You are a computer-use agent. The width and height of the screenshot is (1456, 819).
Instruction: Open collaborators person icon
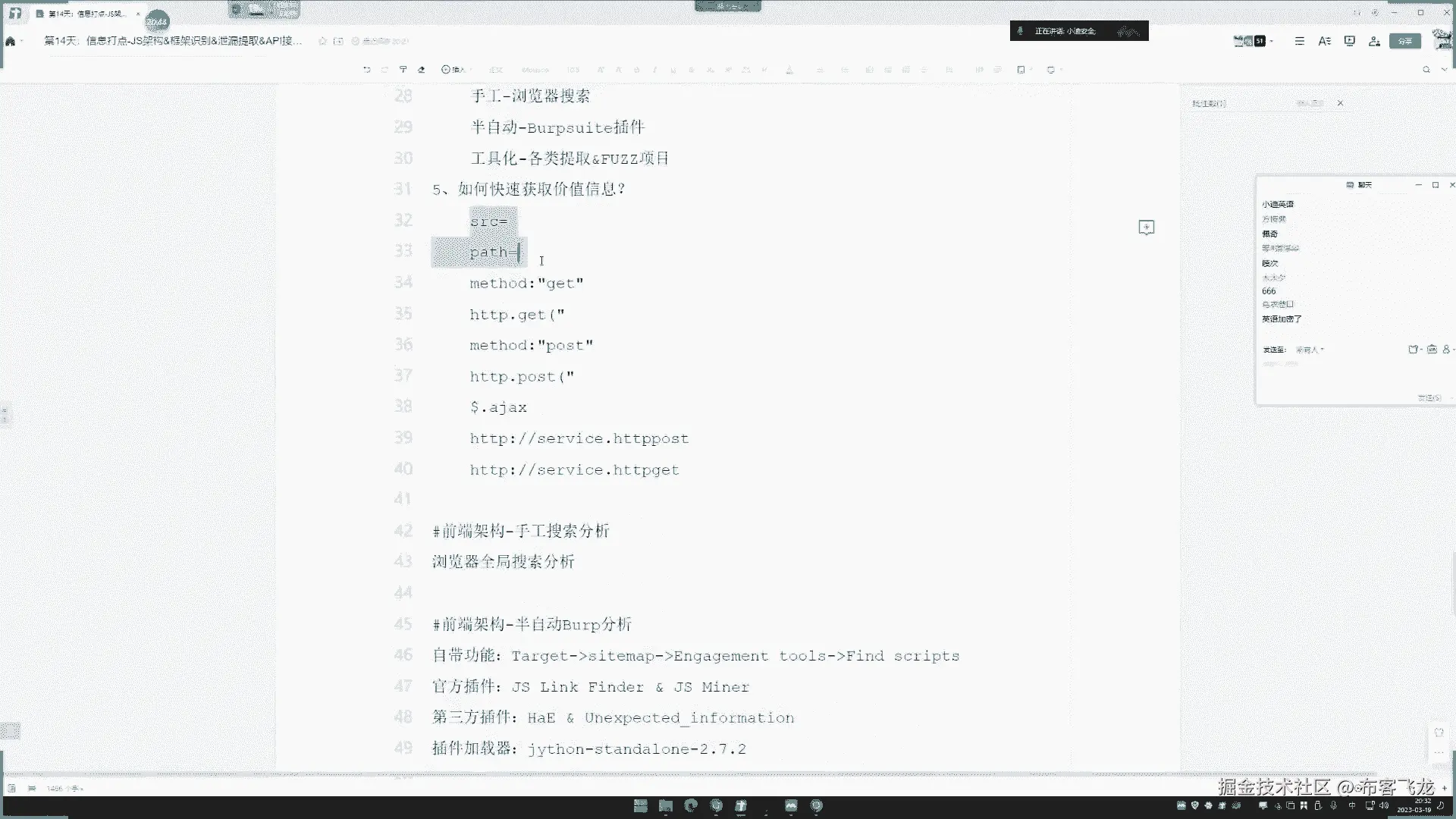click(1374, 41)
